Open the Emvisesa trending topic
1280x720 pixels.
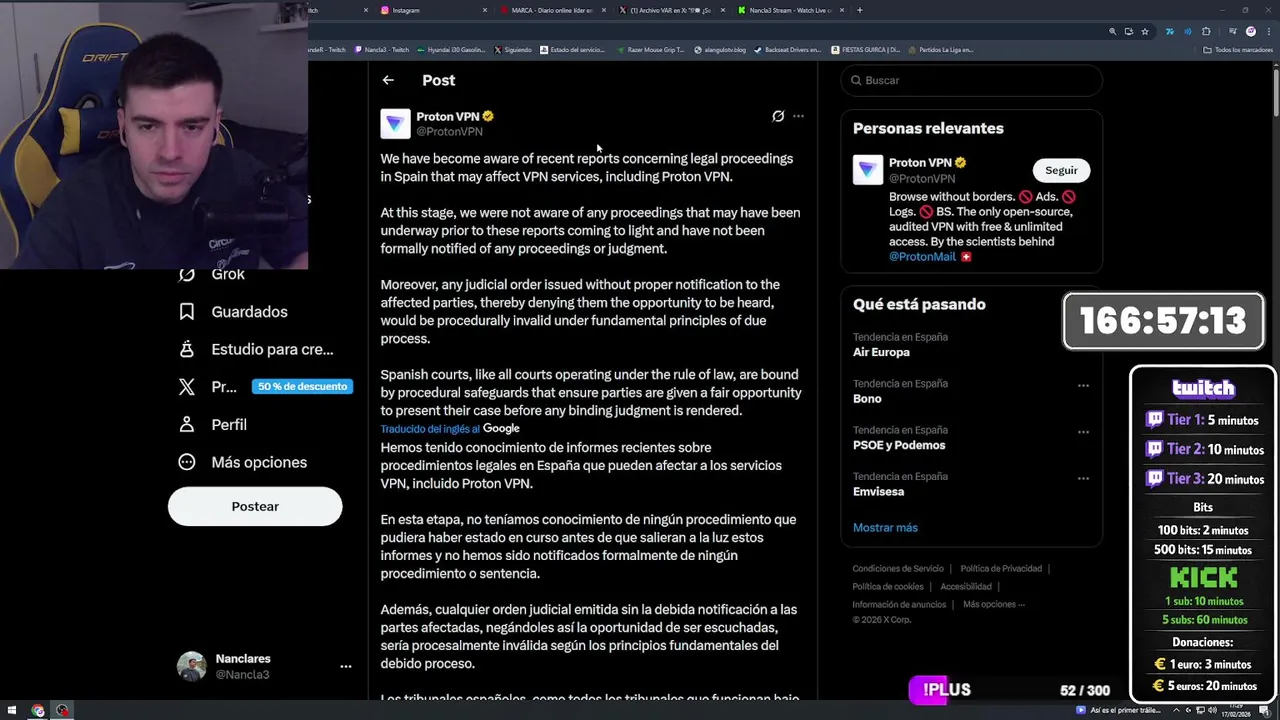(x=878, y=492)
